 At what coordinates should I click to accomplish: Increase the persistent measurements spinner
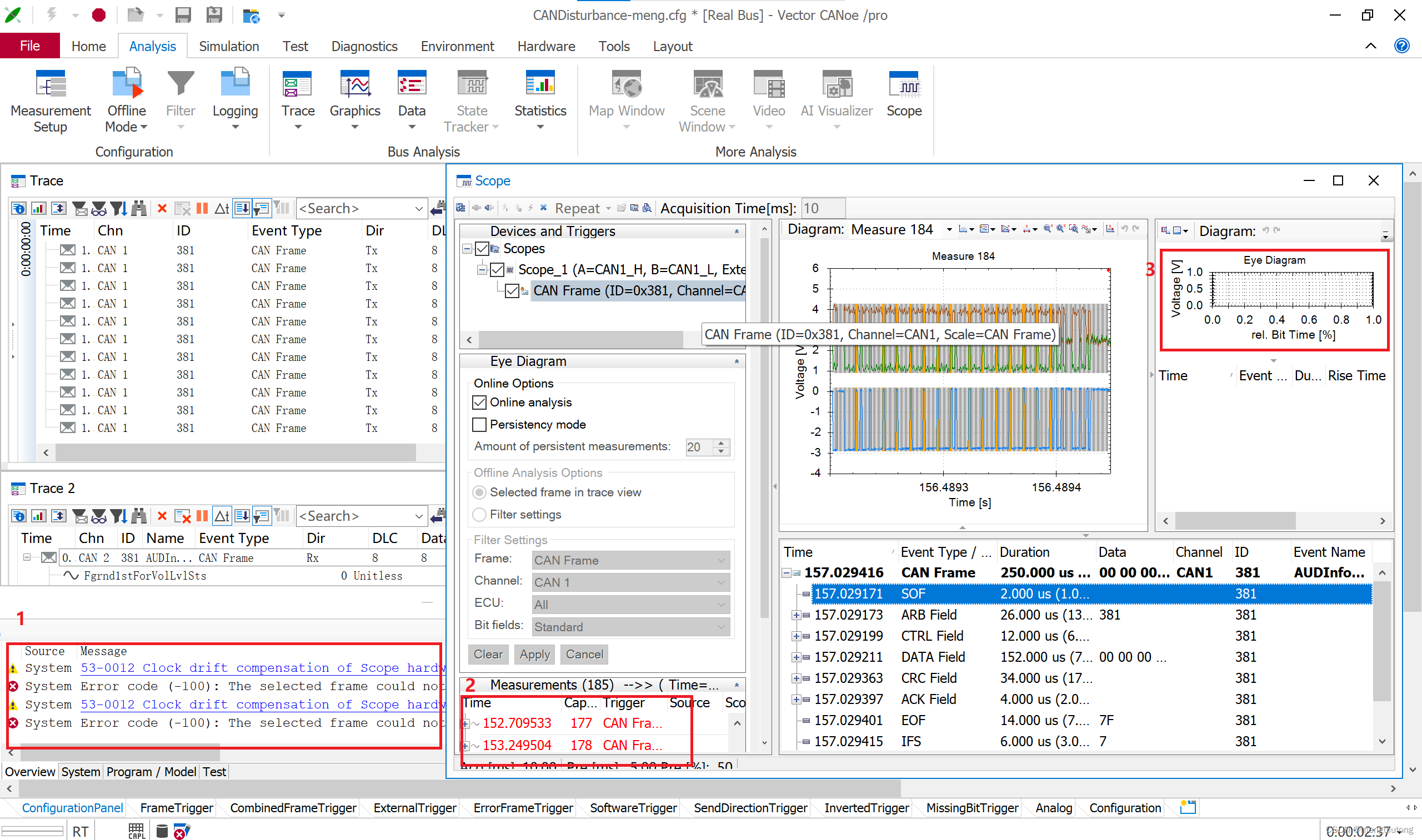[721, 442]
